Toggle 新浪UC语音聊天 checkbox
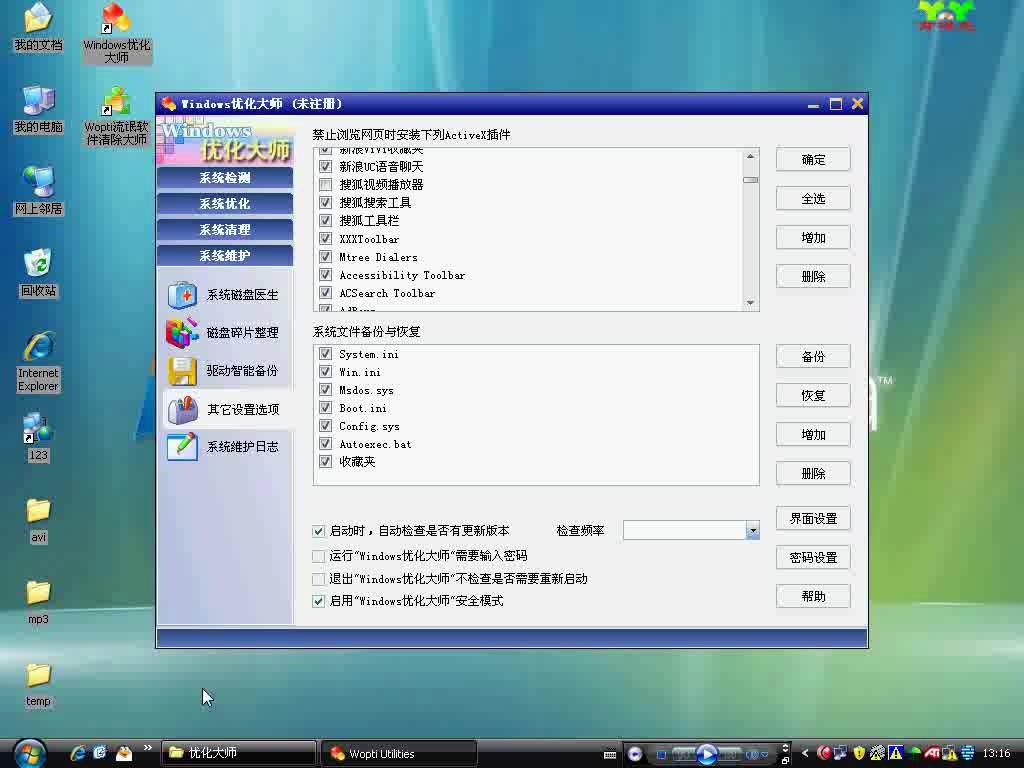 click(x=325, y=167)
